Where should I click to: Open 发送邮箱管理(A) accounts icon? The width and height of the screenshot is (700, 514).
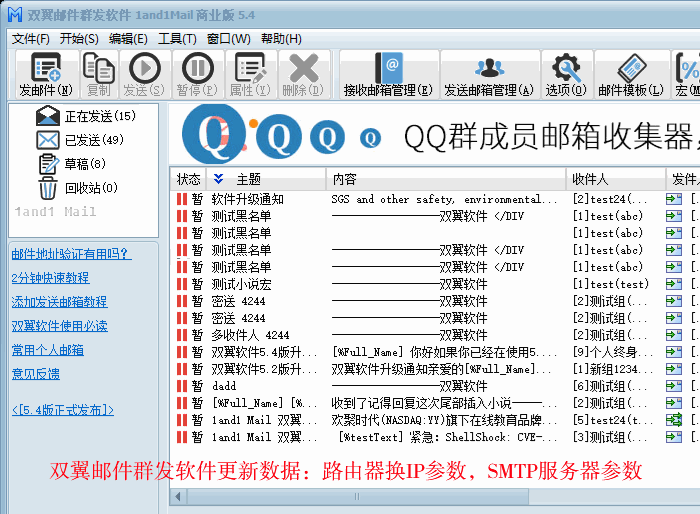(x=490, y=67)
